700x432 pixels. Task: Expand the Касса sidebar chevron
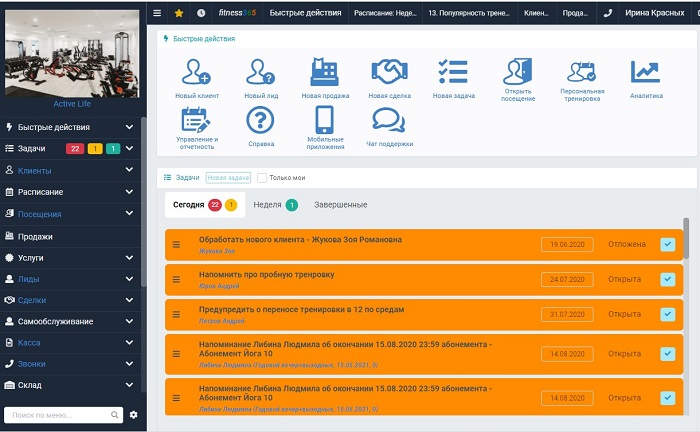(129, 342)
